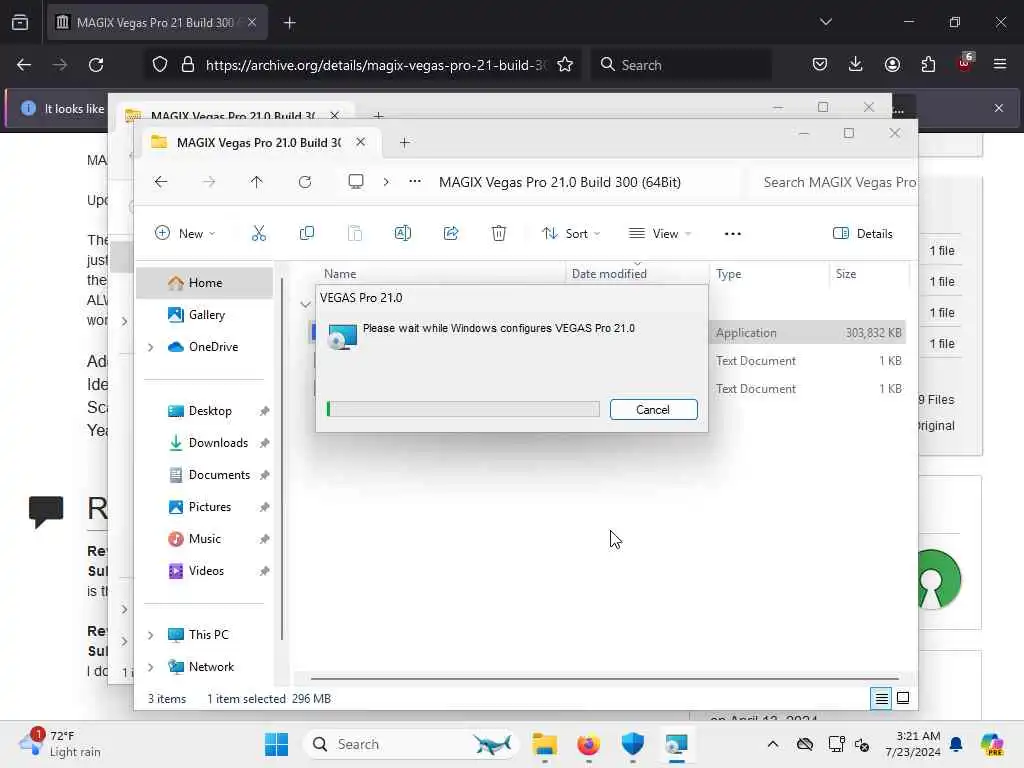Click the Search MAGIX Vegas Pro field

click(839, 182)
